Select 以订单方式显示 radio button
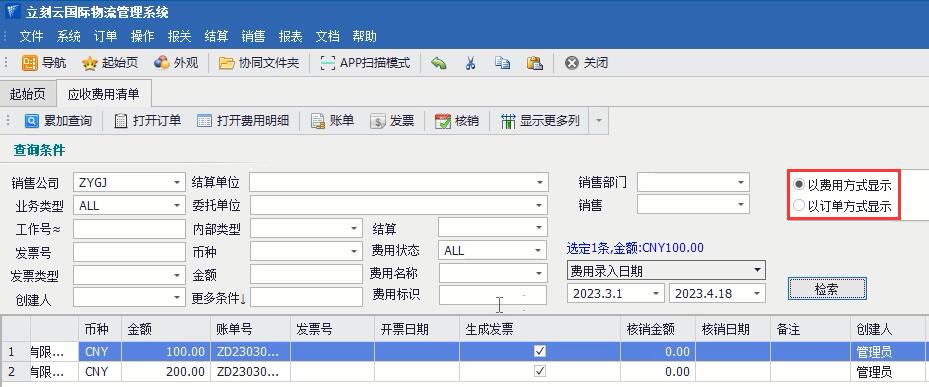Image resolution: width=929 pixels, height=387 pixels. tap(799, 206)
